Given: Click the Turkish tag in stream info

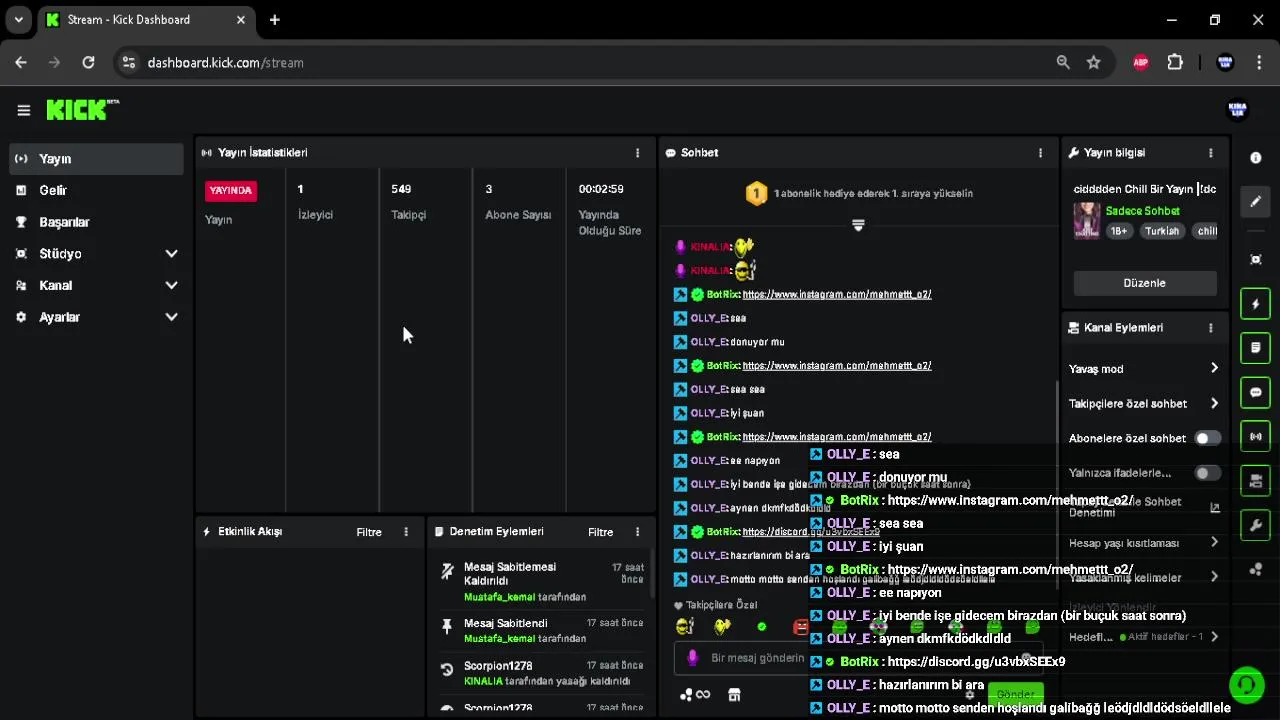Looking at the screenshot, I should coord(1162,231).
